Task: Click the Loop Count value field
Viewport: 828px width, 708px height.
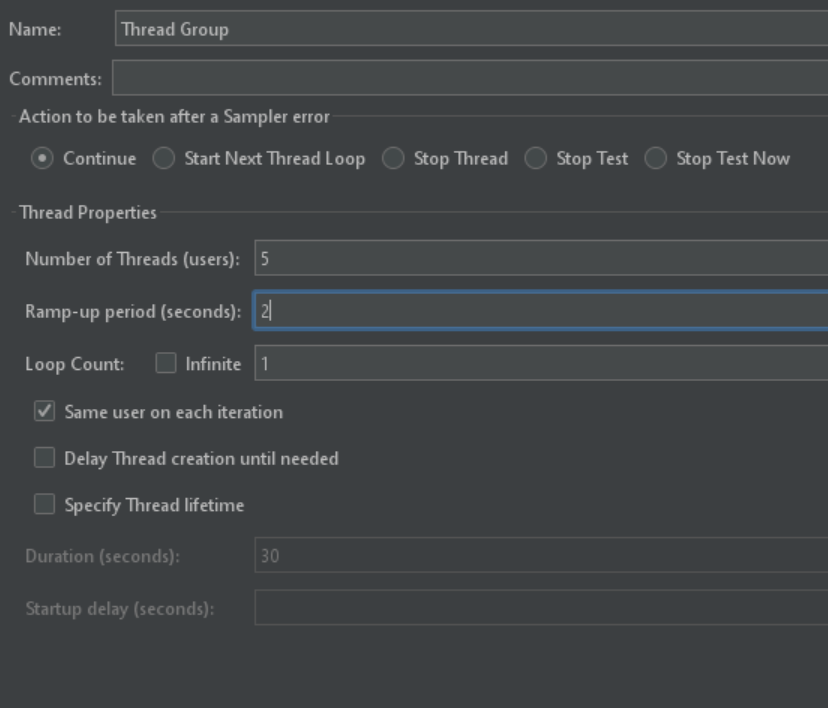Action: 541,363
